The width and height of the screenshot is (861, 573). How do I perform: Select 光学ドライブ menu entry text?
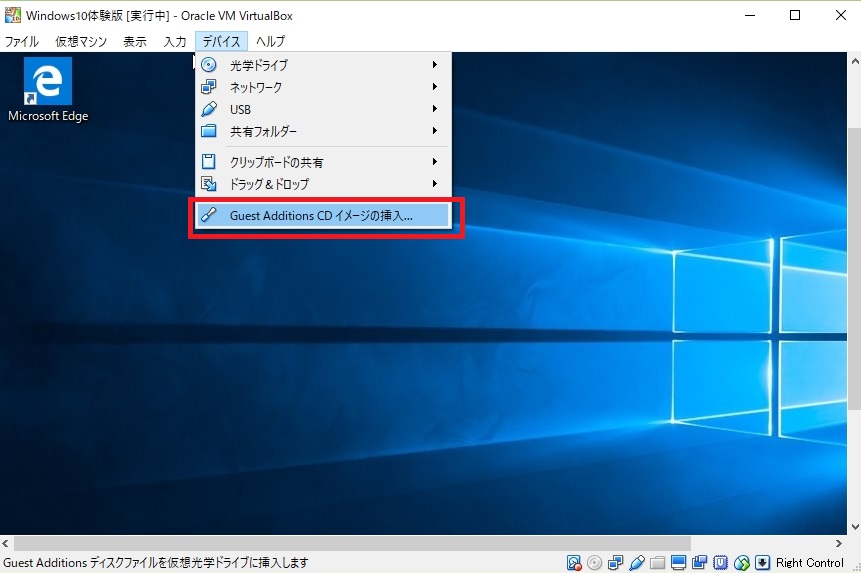point(259,65)
